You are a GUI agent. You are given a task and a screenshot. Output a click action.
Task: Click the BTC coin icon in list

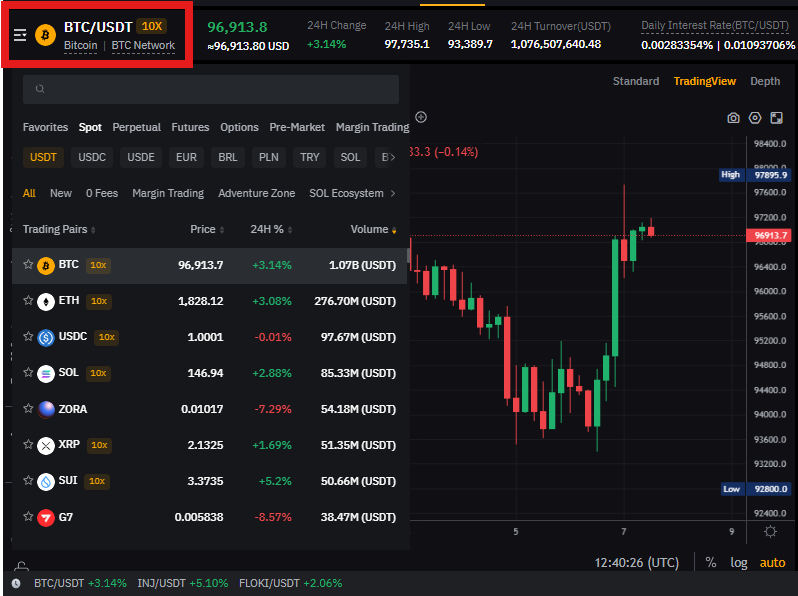pos(46,265)
